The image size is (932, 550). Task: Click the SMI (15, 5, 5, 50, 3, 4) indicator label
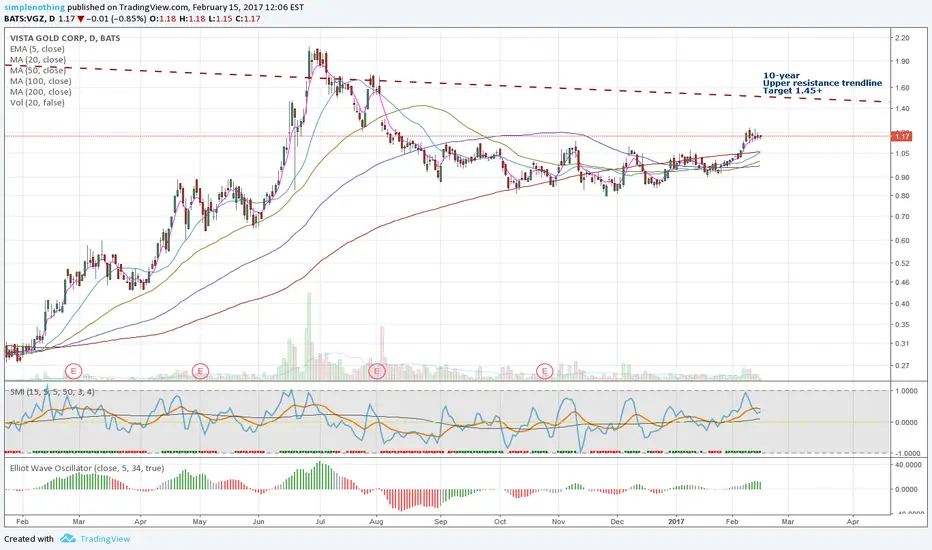coord(52,391)
